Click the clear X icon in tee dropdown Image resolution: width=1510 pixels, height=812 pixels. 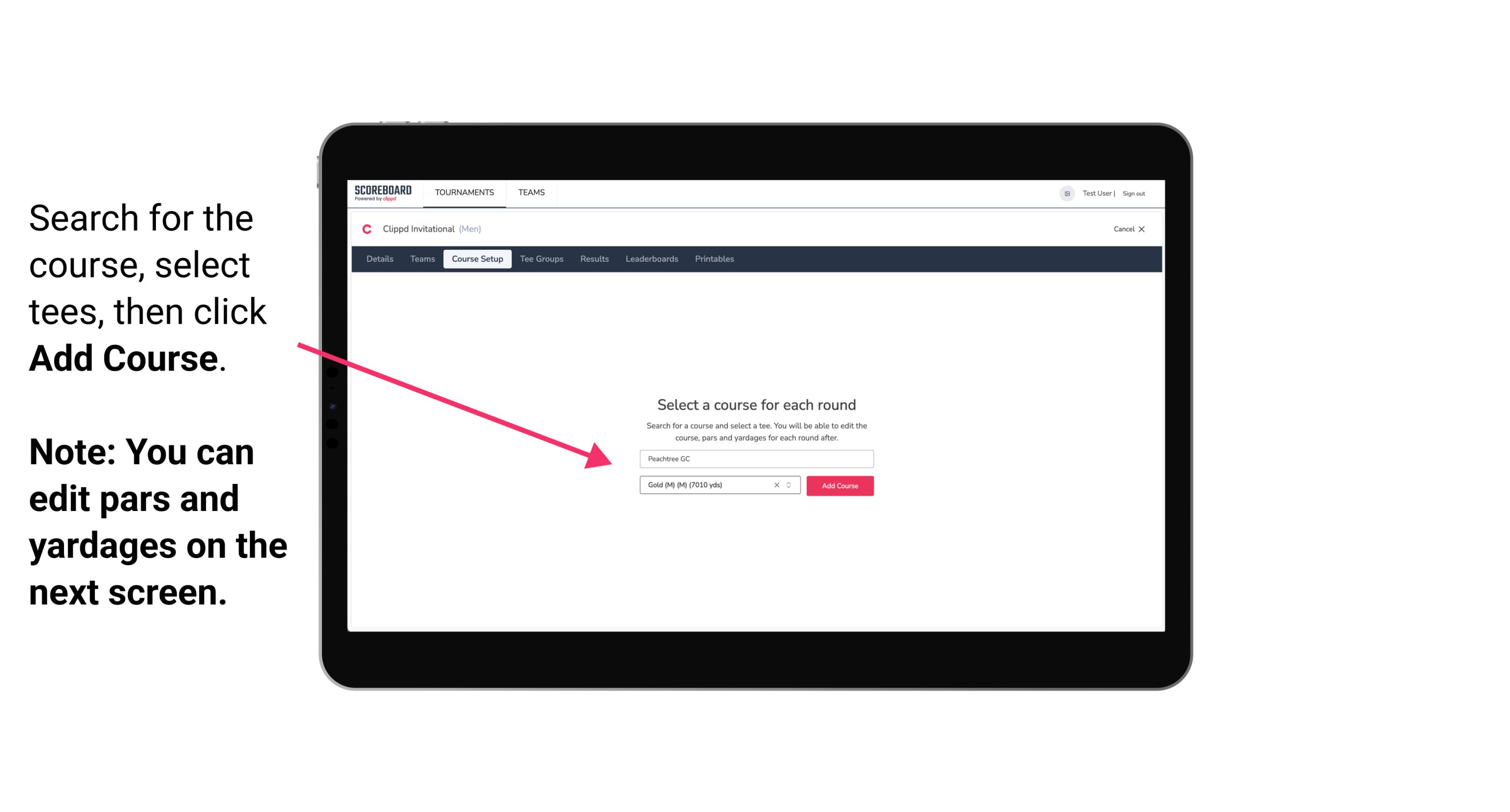(x=775, y=486)
